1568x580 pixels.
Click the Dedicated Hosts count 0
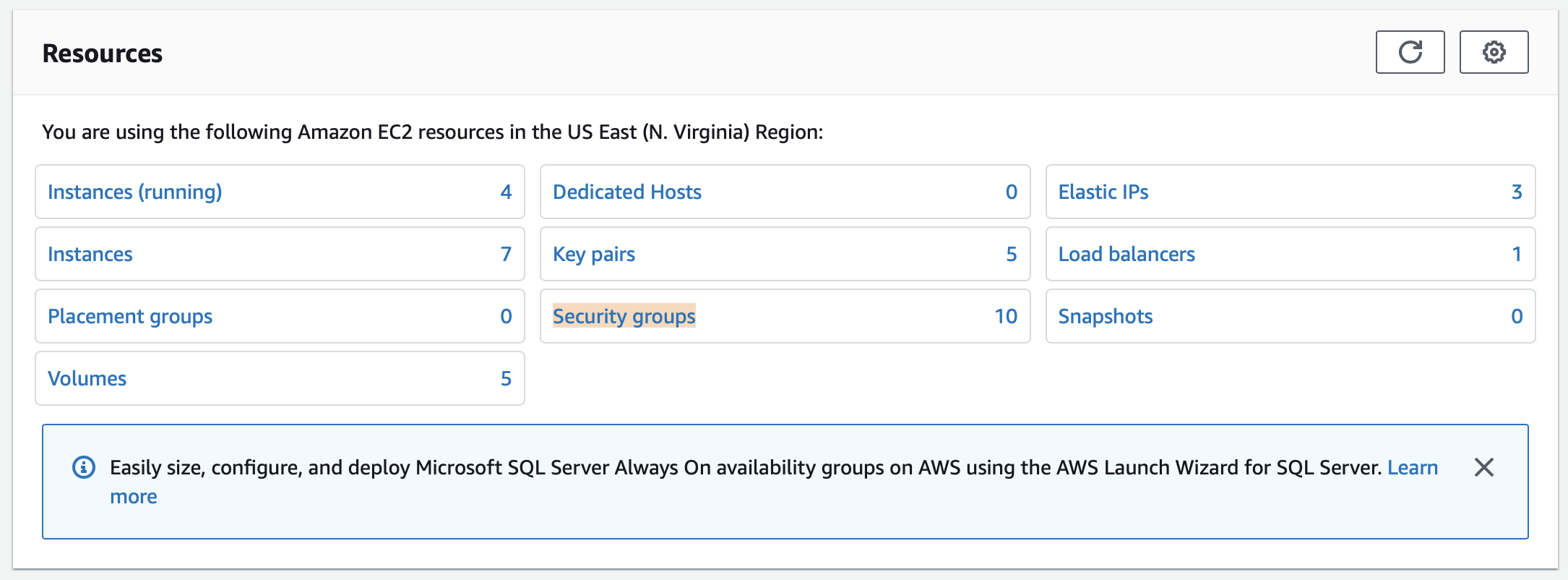click(1012, 192)
